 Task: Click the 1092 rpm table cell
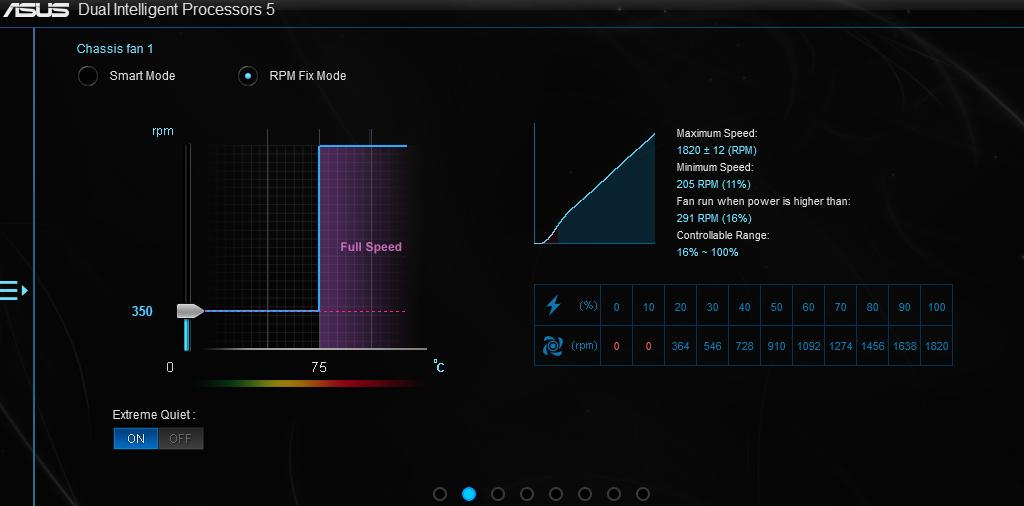click(x=808, y=346)
